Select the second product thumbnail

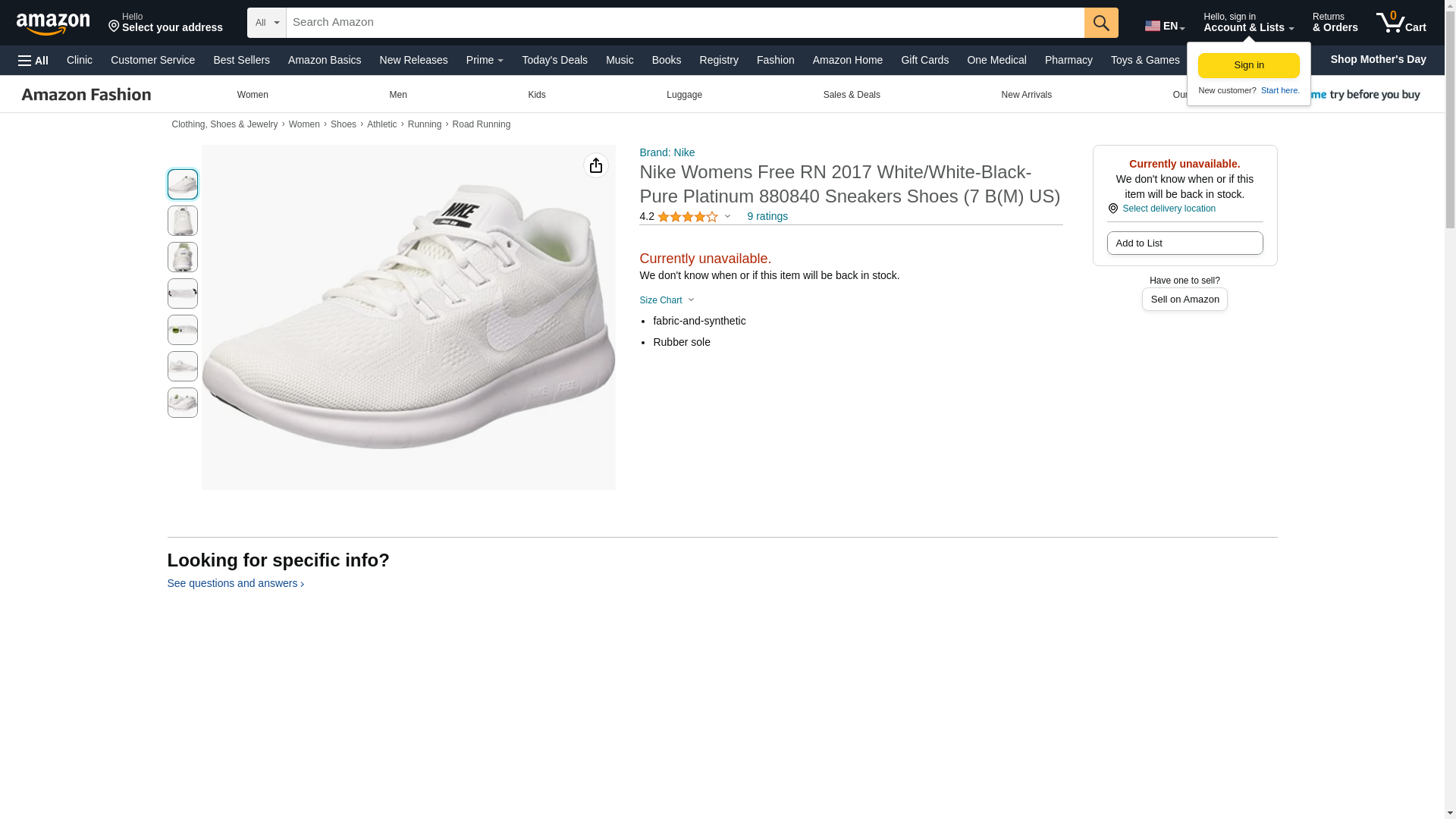pyautogui.click(x=182, y=221)
